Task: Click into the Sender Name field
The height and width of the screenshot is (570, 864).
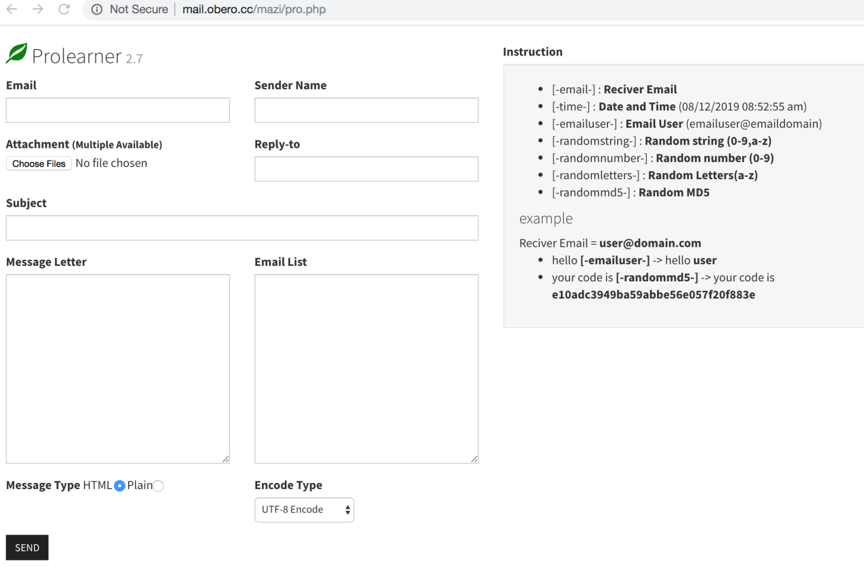Action: 366,110
